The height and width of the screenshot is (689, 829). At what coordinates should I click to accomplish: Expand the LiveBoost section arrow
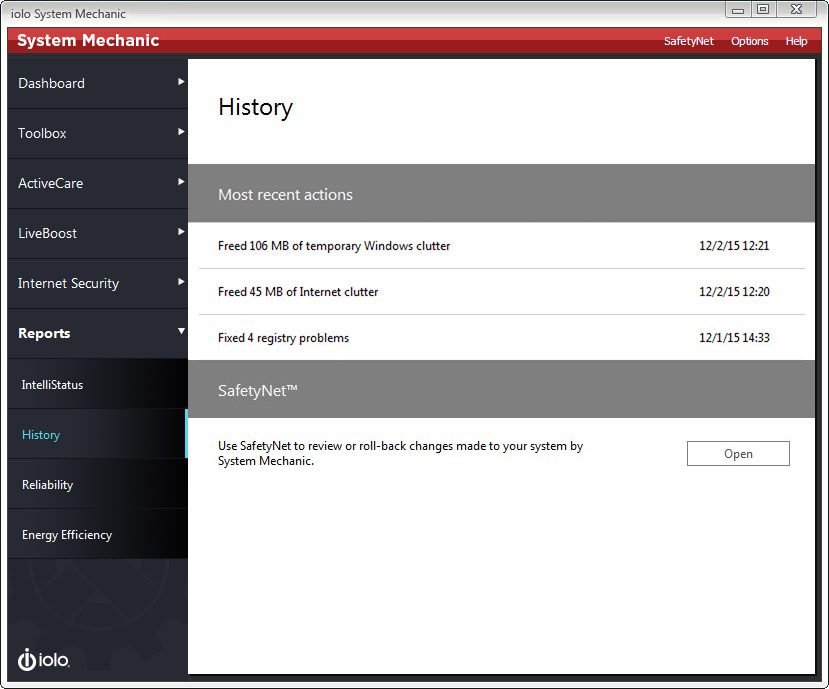tap(181, 232)
